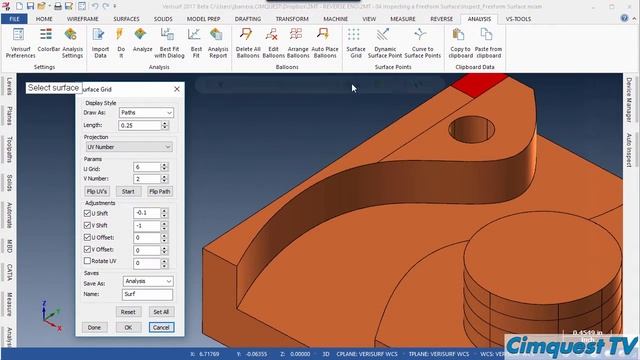Screen dimensions: 640x360
Task: Switch to the WIREFRAME tab
Action: 82,19
